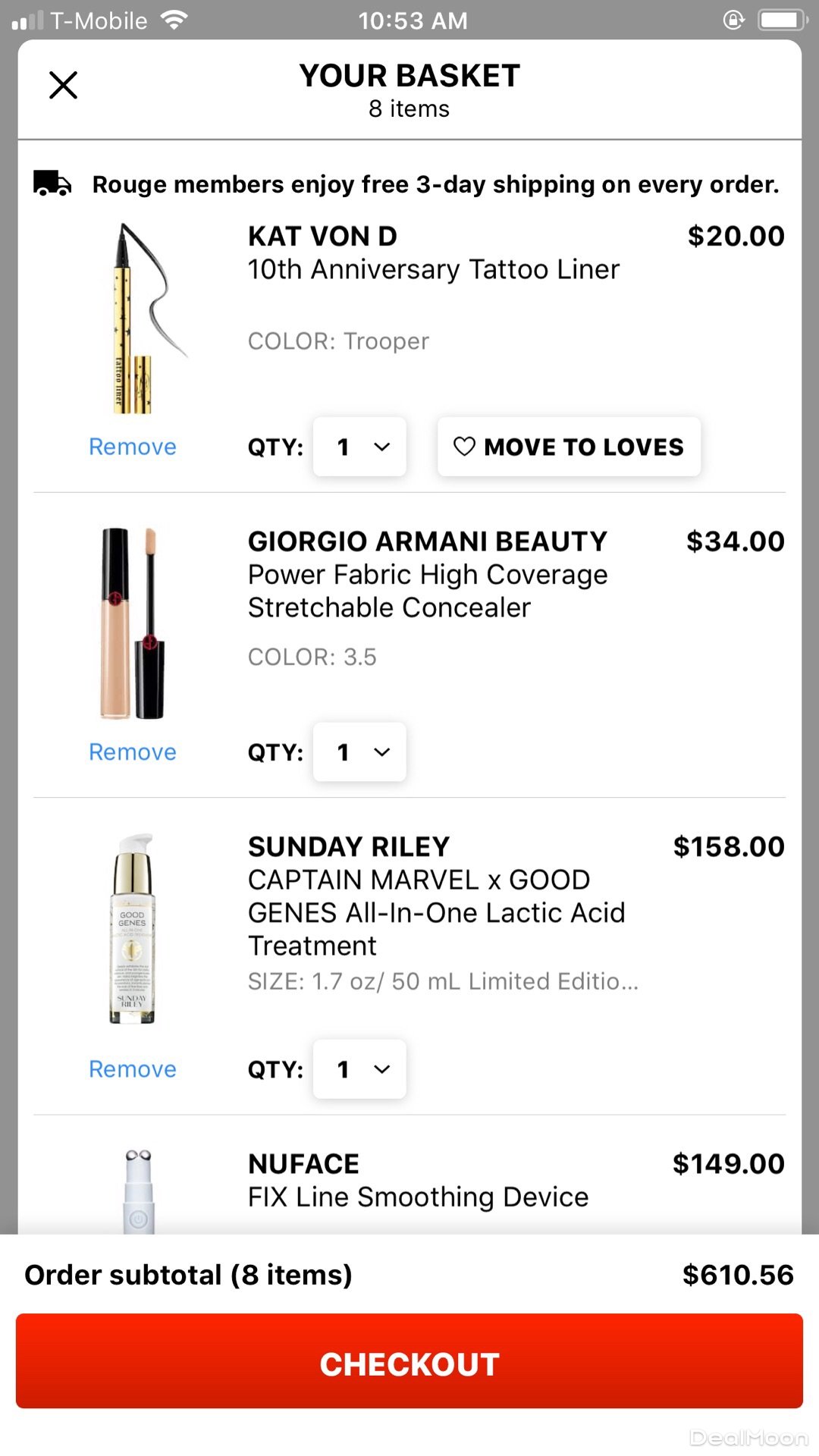The height and width of the screenshot is (1456, 819).
Task: View the Good Genes bottle image
Action: (133, 929)
